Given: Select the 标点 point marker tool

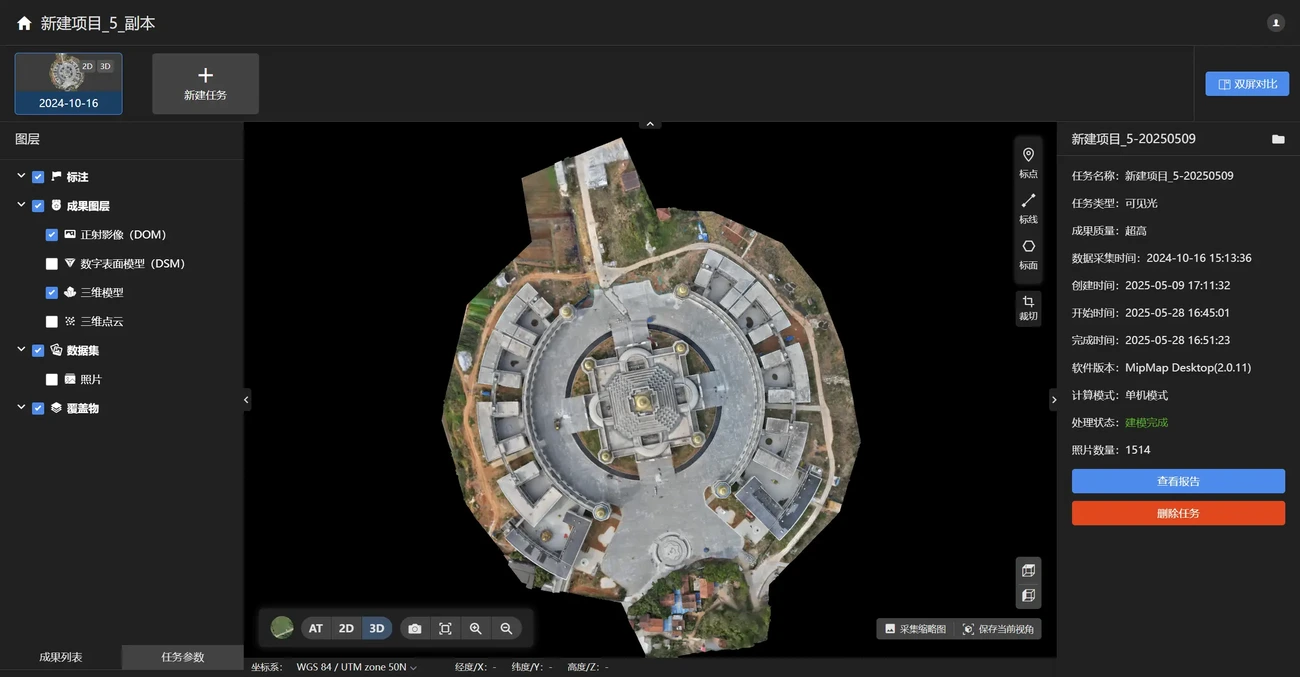Looking at the screenshot, I should (x=1028, y=162).
